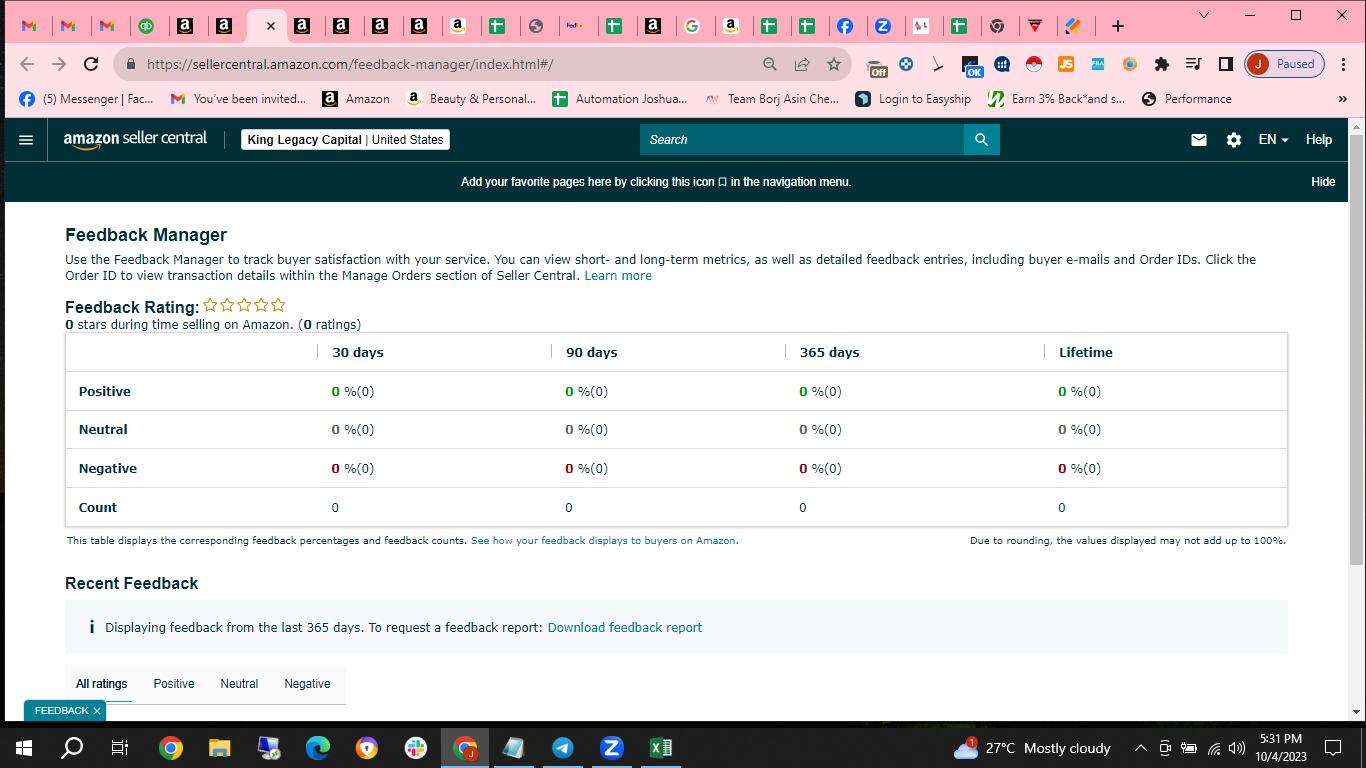Screen dimensions: 1366x768
Task: Open Zoom from the taskbar
Action: 612,747
